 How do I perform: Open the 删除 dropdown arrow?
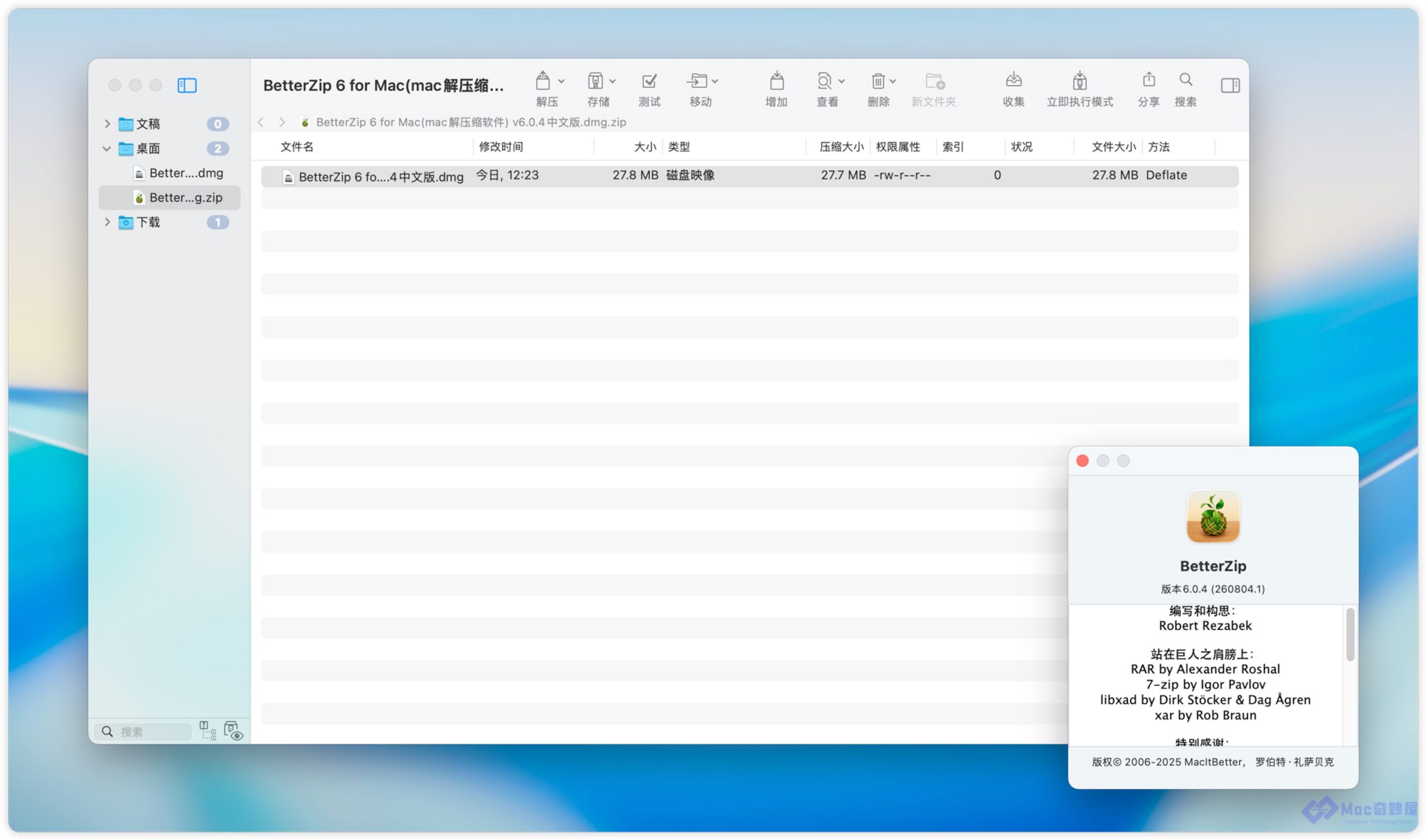pyautogui.click(x=893, y=81)
